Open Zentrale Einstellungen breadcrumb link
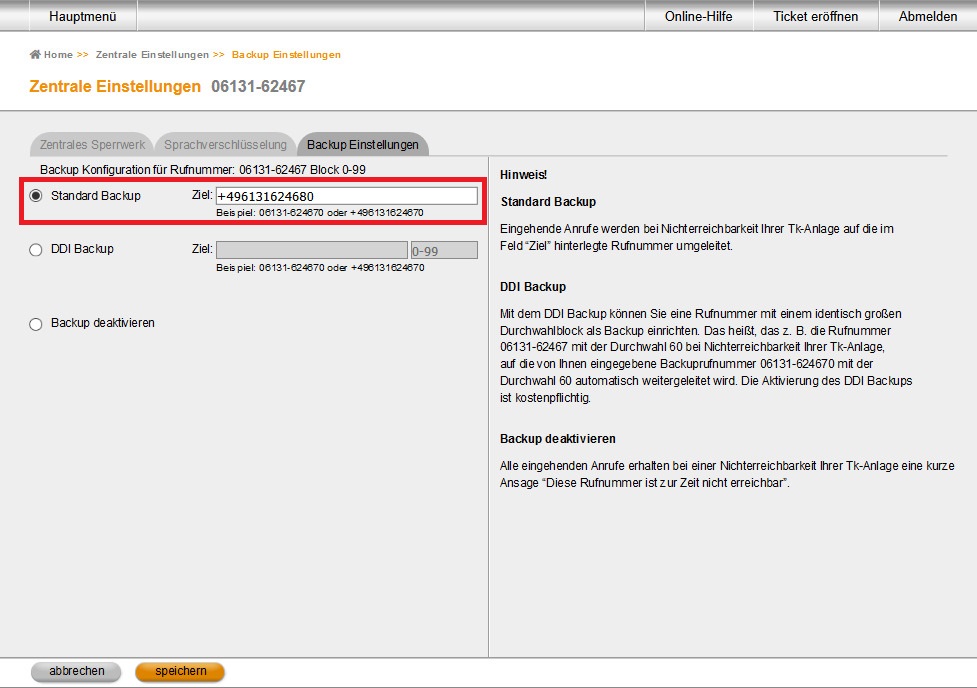Image resolution: width=977 pixels, height=688 pixels. click(x=152, y=55)
